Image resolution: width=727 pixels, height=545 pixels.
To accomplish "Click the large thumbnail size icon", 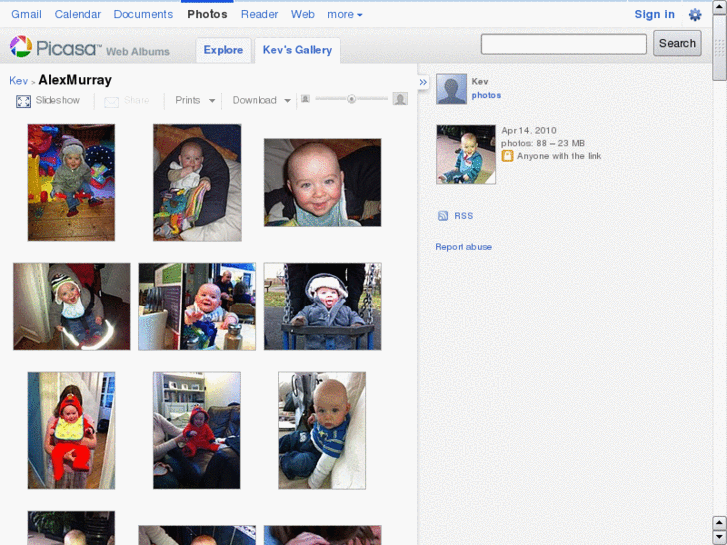I will [400, 99].
